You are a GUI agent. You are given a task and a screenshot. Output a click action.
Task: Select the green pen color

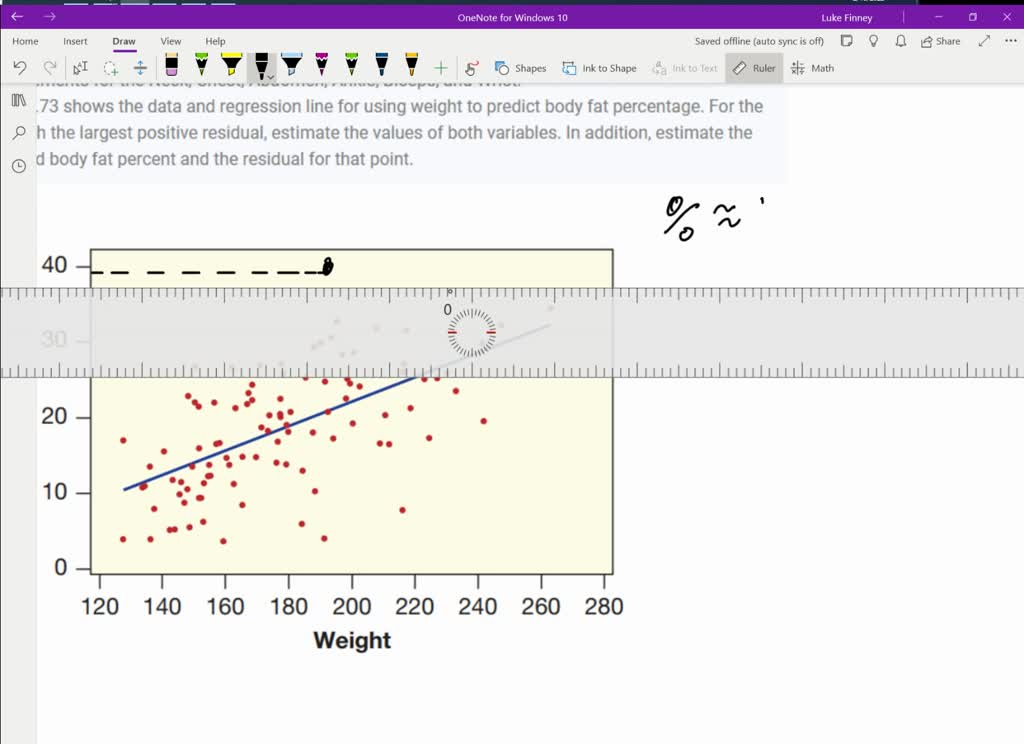[201, 67]
